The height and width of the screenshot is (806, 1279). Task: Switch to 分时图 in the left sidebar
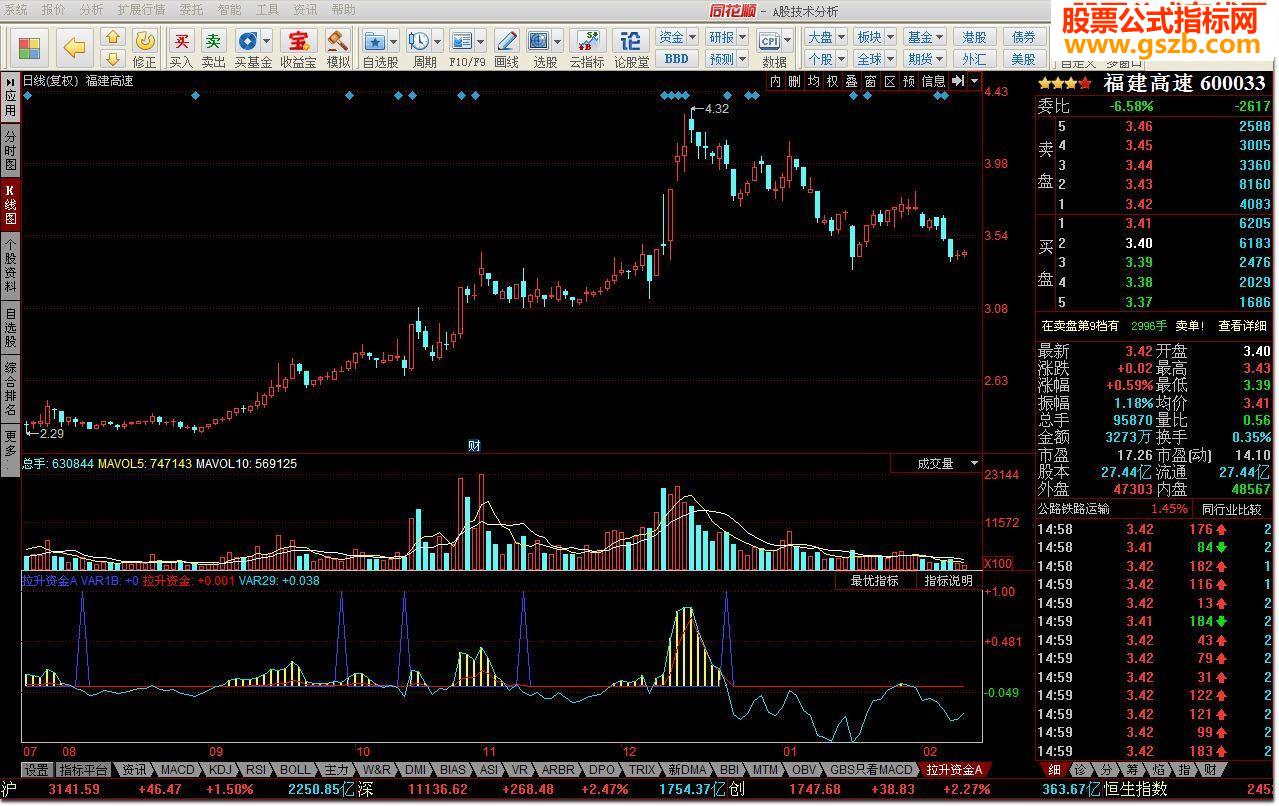pos(10,150)
